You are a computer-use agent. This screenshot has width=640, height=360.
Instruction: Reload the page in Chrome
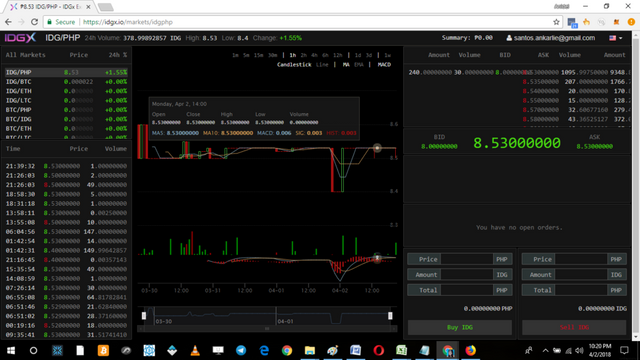tap(34, 22)
